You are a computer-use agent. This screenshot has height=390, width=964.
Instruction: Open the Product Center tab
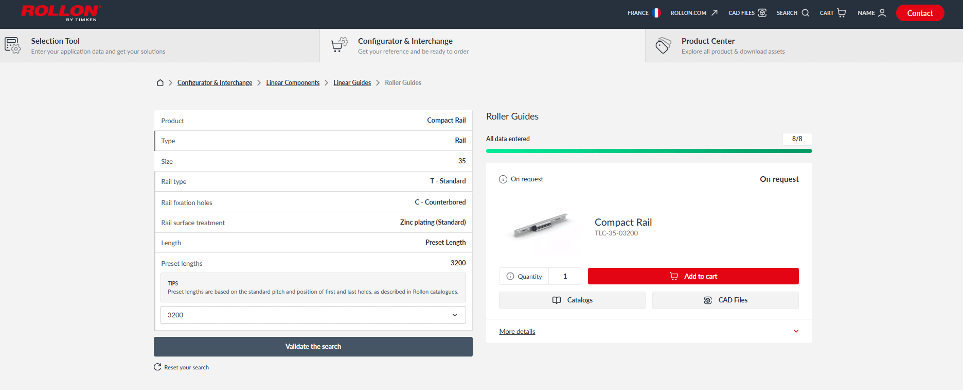[805, 46]
